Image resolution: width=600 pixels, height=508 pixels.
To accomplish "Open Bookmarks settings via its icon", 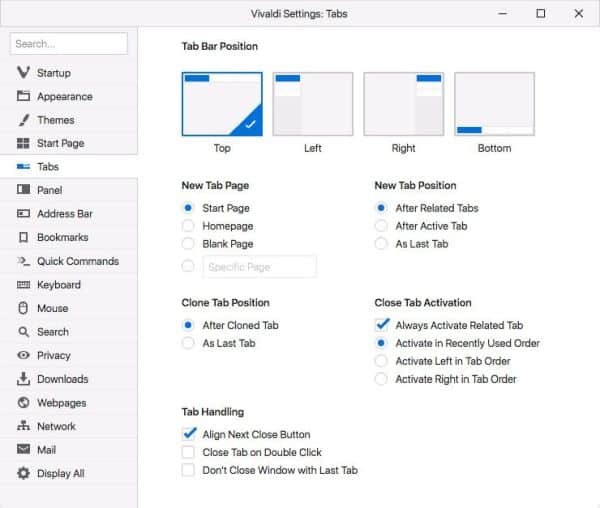I will coord(23,237).
